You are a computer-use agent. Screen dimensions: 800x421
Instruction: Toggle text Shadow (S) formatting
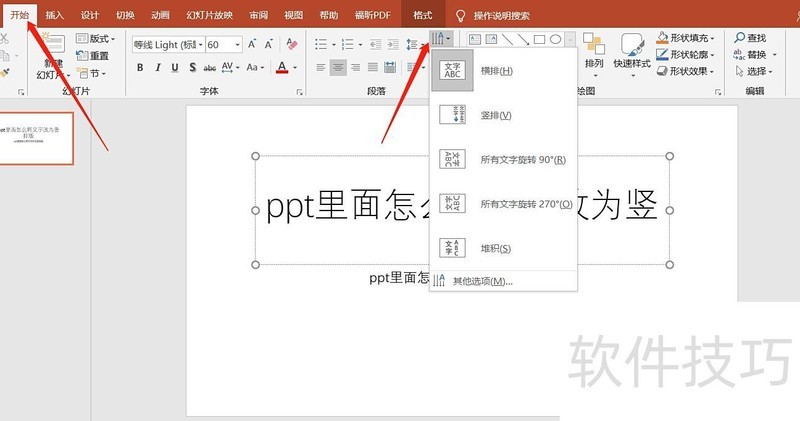click(x=192, y=67)
